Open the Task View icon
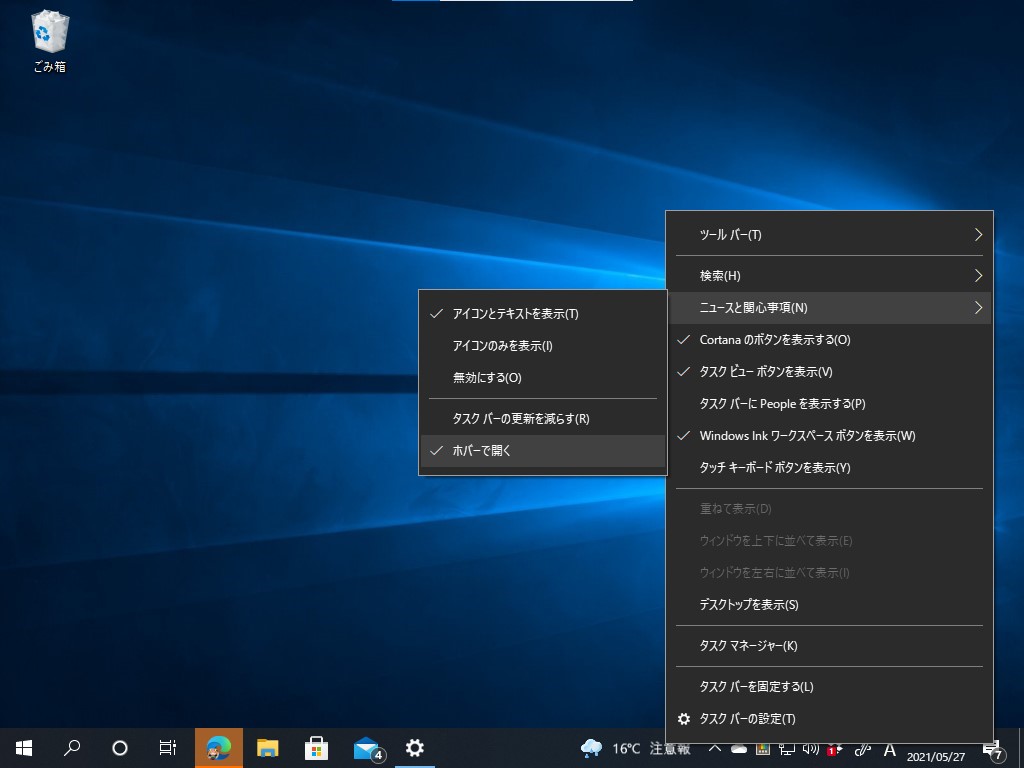The image size is (1024, 768). coord(168,748)
